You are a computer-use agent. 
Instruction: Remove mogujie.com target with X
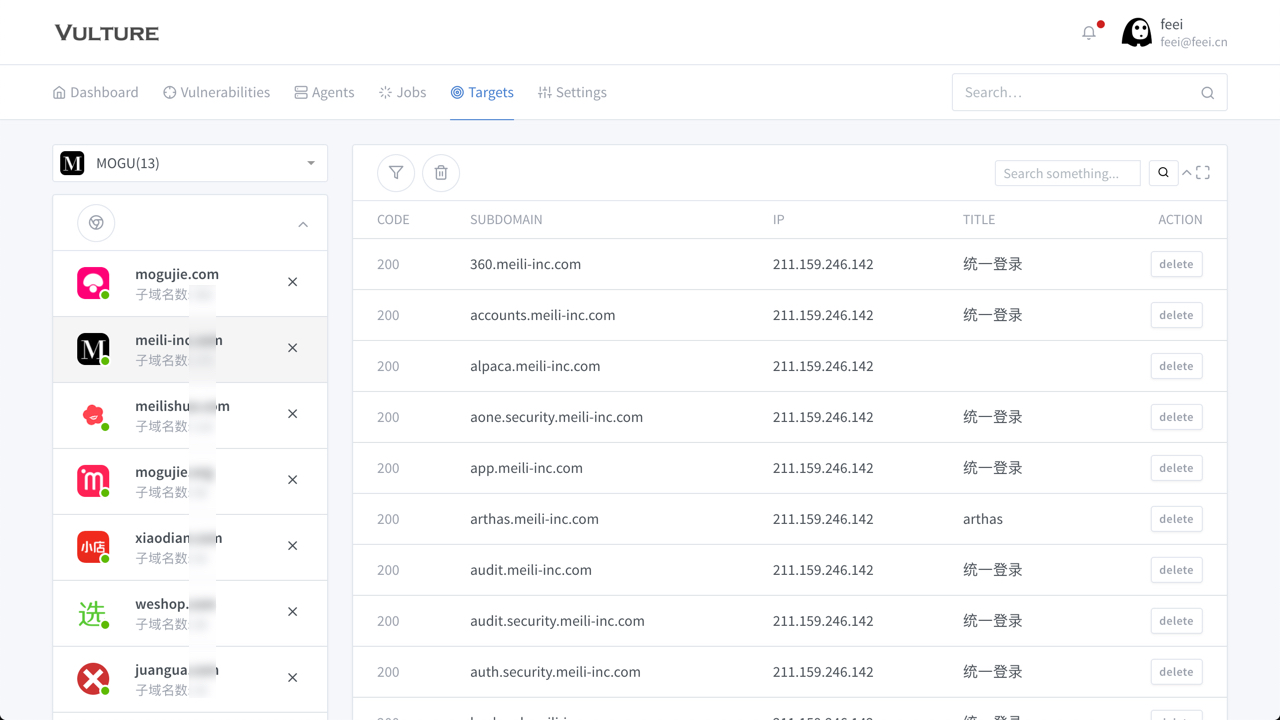(293, 282)
